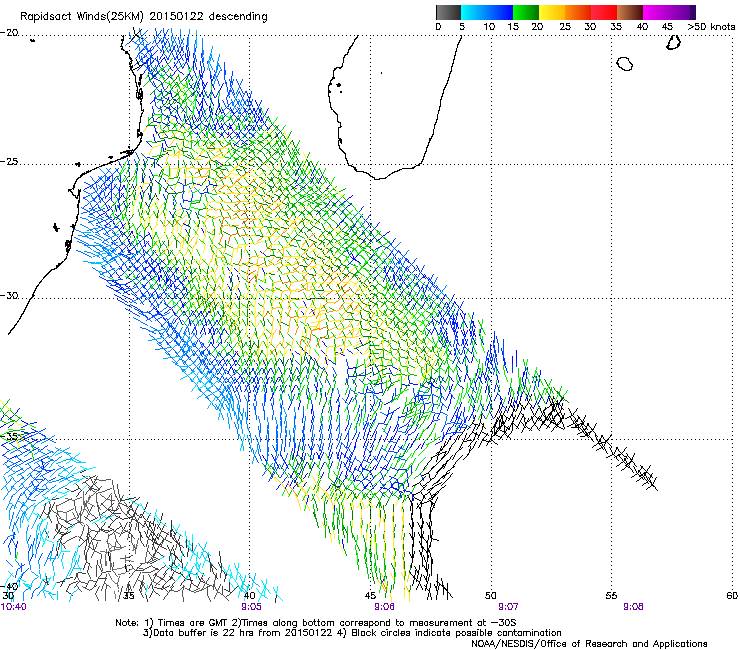Click the -35 latitude axis label
Viewport: 740px width, 650px height.
9,436
